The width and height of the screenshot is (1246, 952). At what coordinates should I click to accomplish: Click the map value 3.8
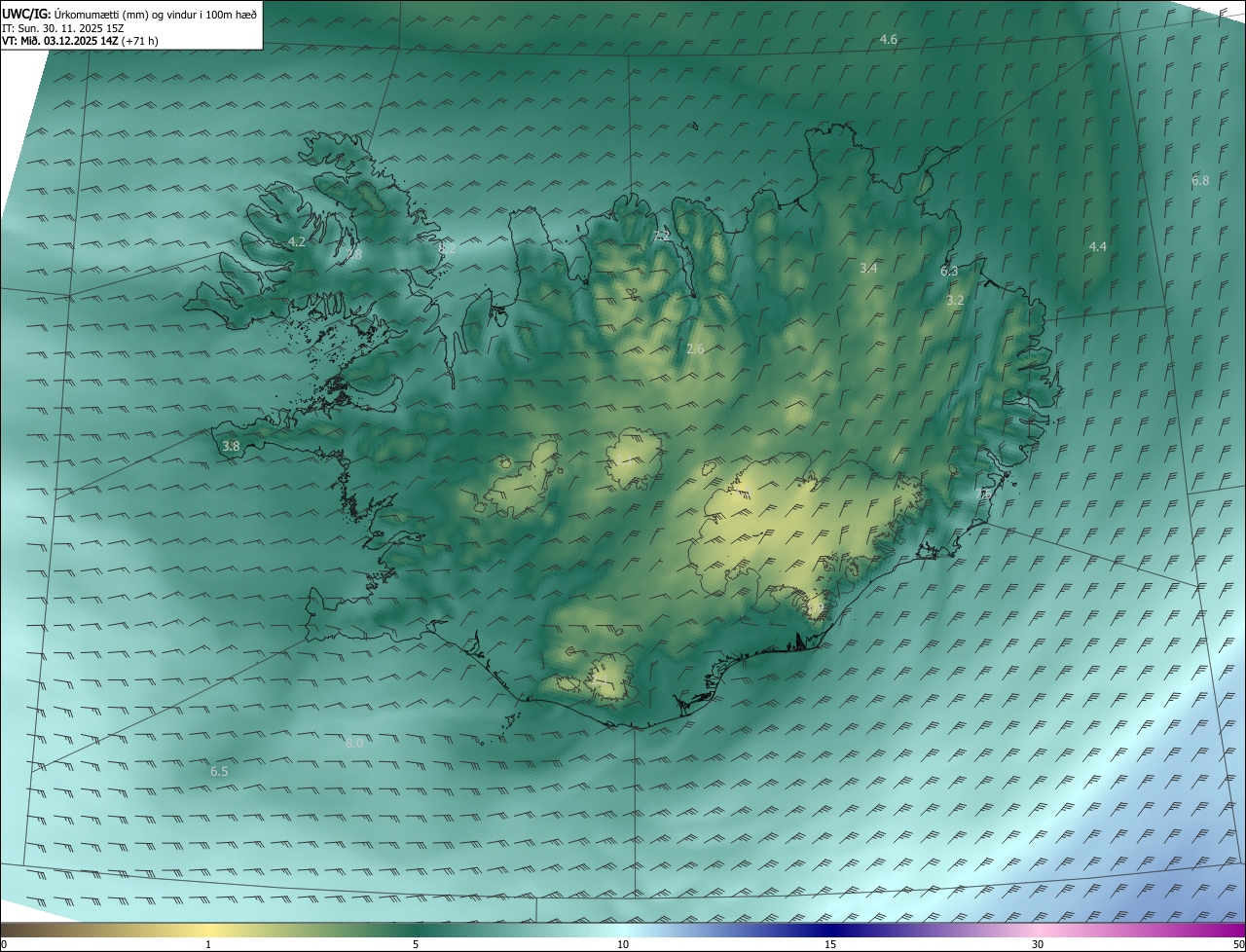click(x=231, y=446)
